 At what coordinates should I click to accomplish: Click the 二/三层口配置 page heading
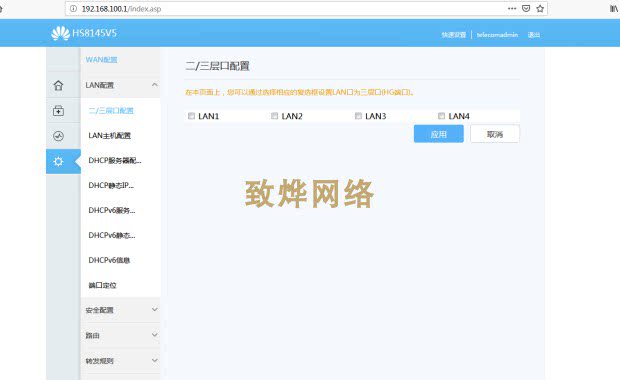pyautogui.click(x=217, y=66)
